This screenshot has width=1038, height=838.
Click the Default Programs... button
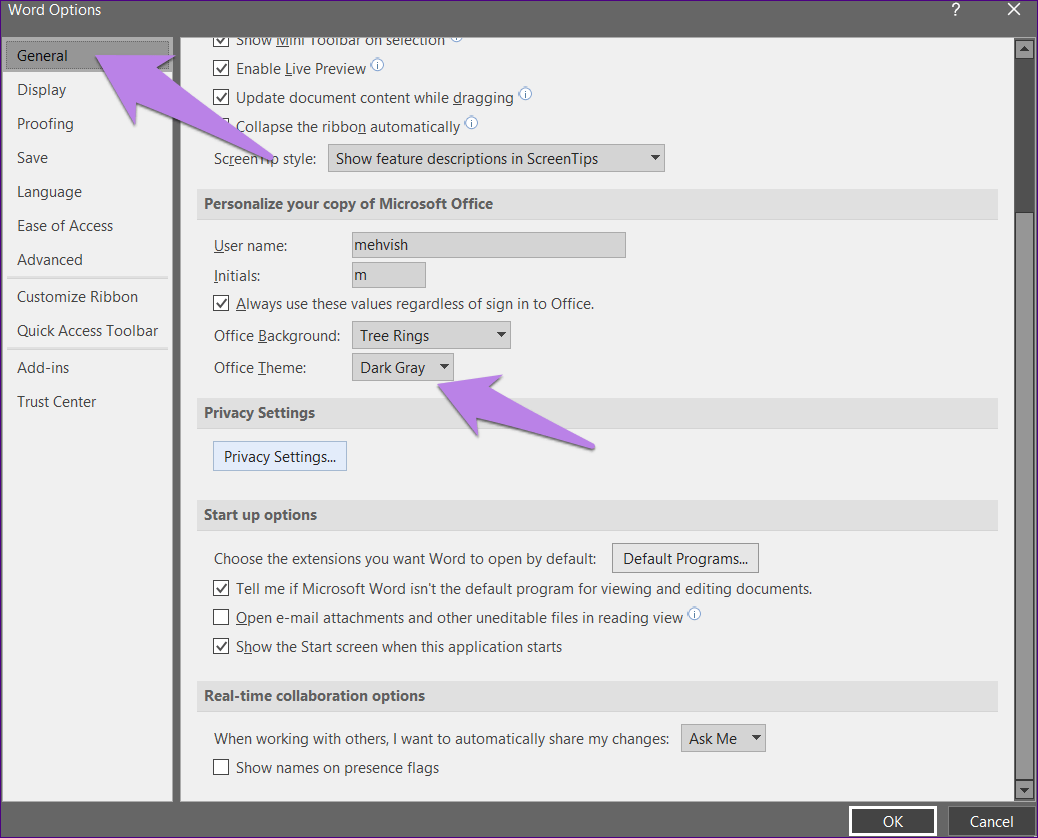tap(685, 558)
